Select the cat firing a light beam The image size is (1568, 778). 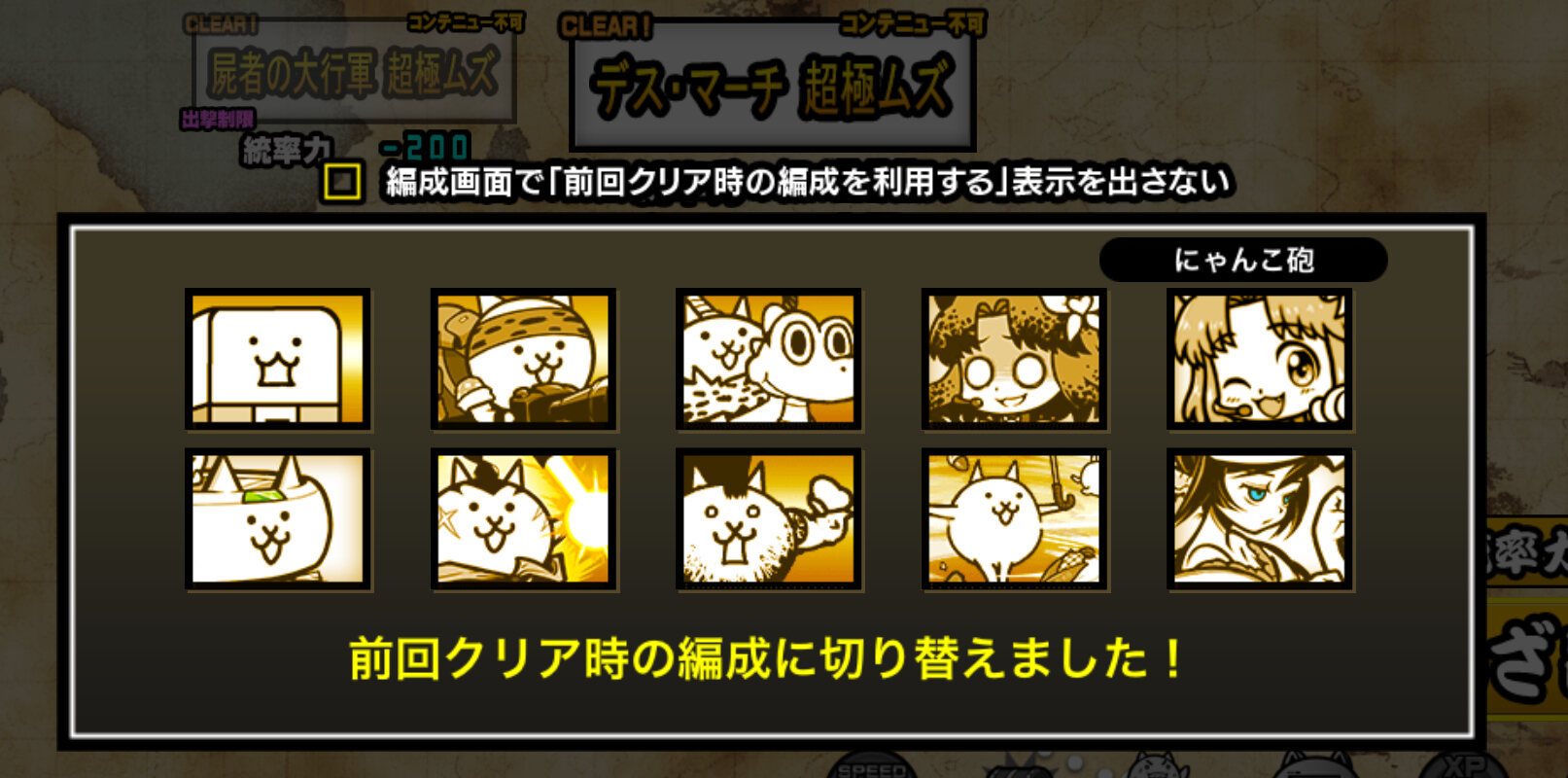pos(523,519)
